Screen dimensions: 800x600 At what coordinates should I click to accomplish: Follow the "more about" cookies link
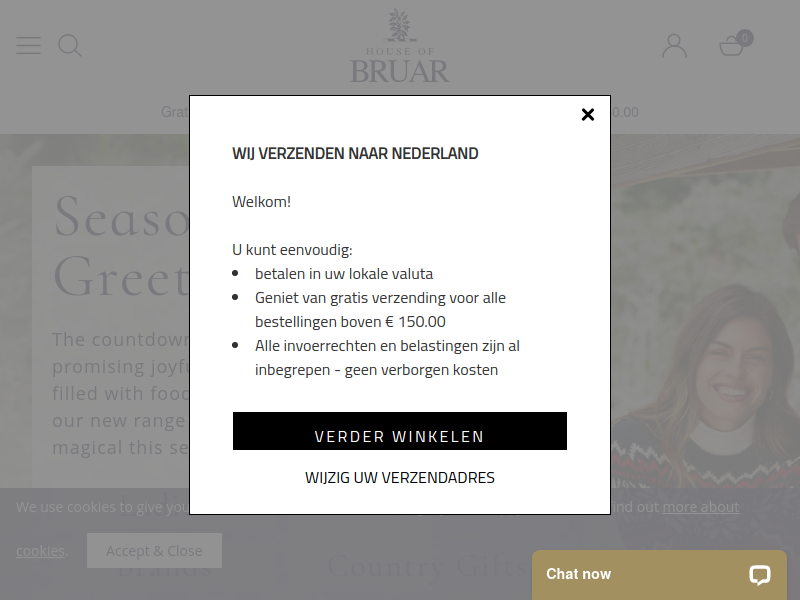click(701, 507)
